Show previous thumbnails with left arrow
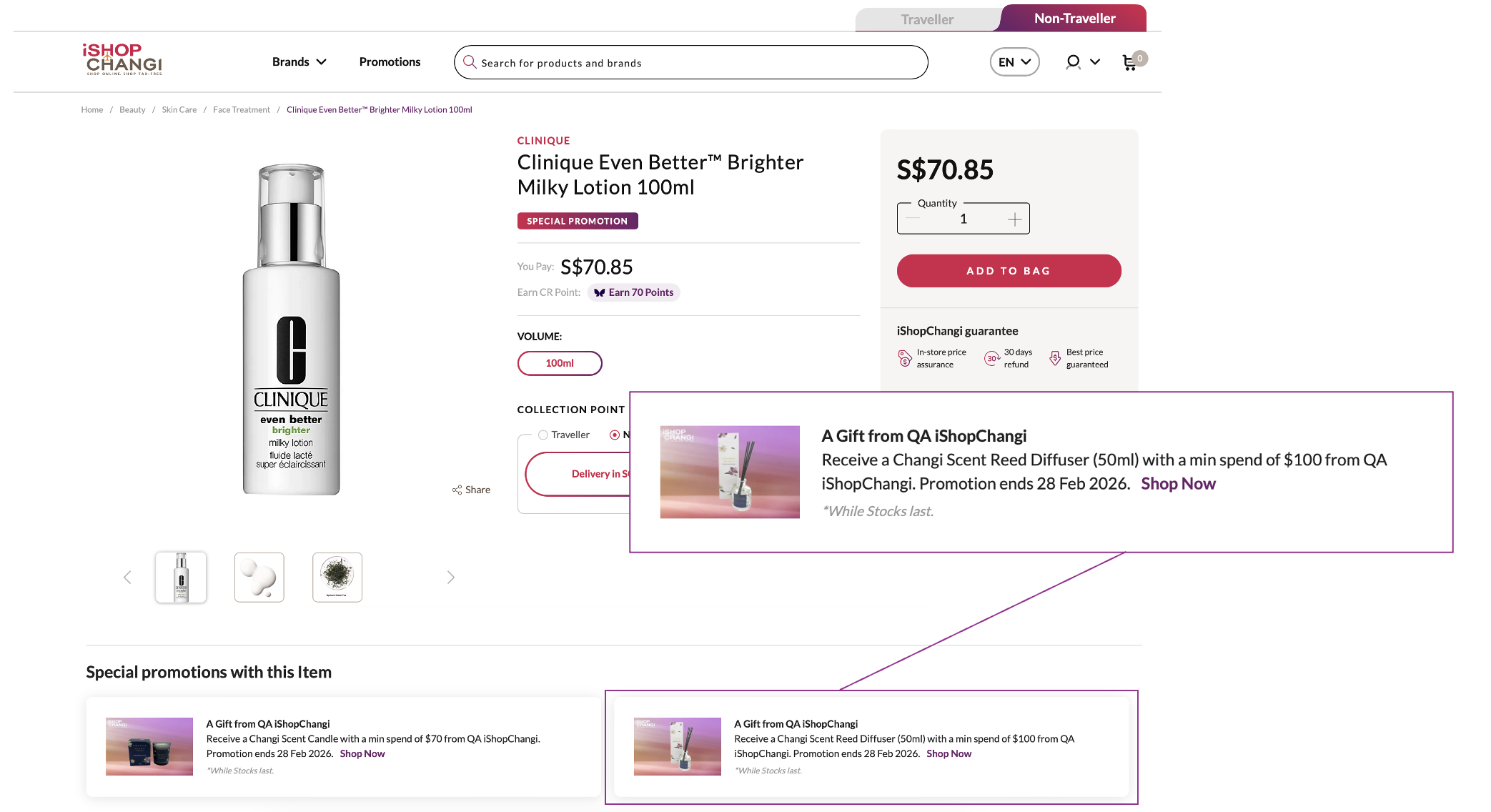The image size is (1491, 812). pos(127,577)
